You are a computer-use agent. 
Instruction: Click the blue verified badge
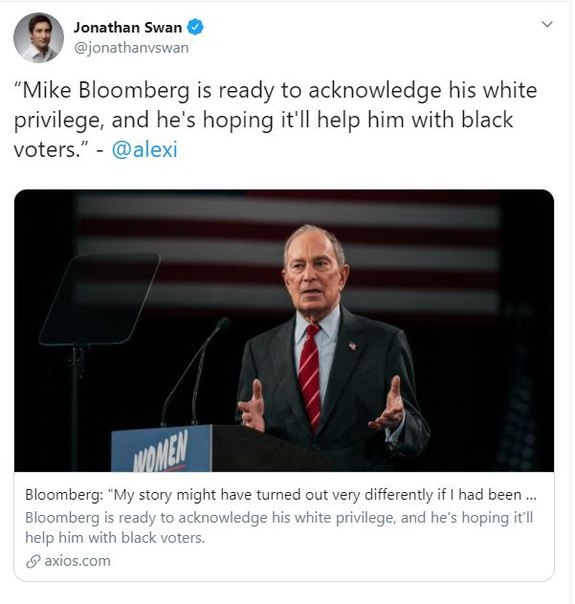(195, 27)
